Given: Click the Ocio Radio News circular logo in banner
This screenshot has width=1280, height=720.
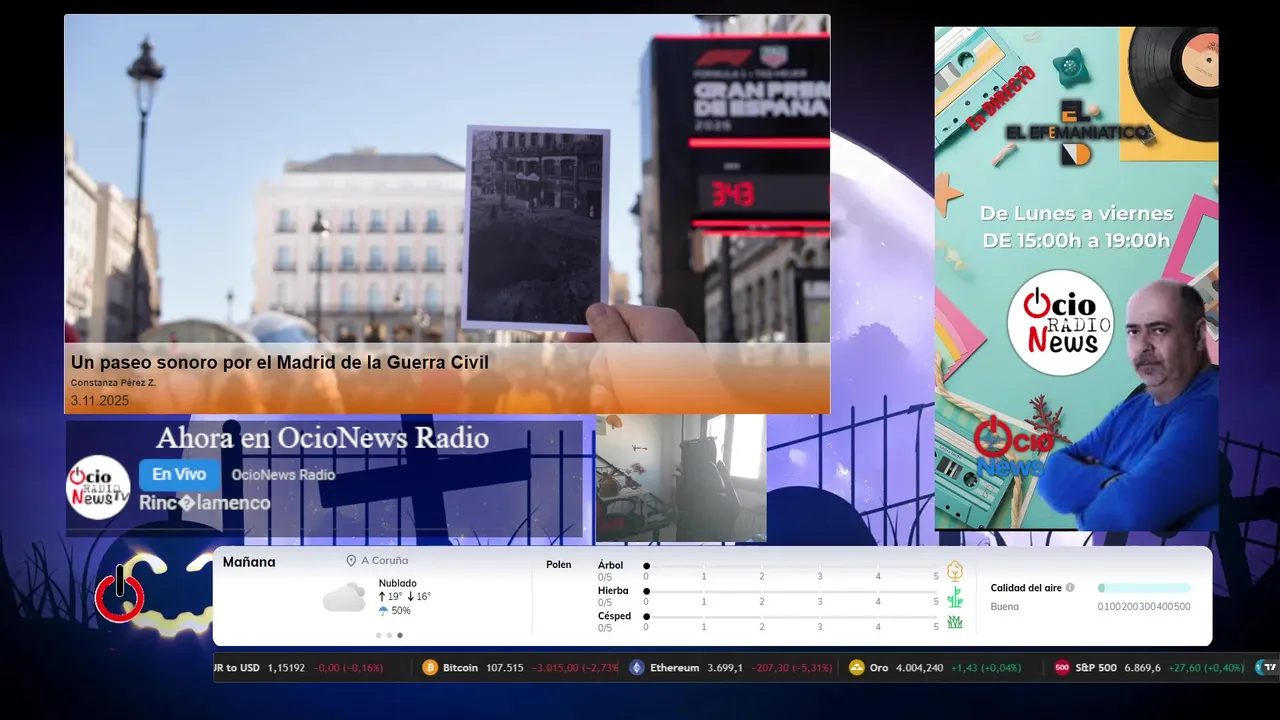Looking at the screenshot, I should [1060, 323].
